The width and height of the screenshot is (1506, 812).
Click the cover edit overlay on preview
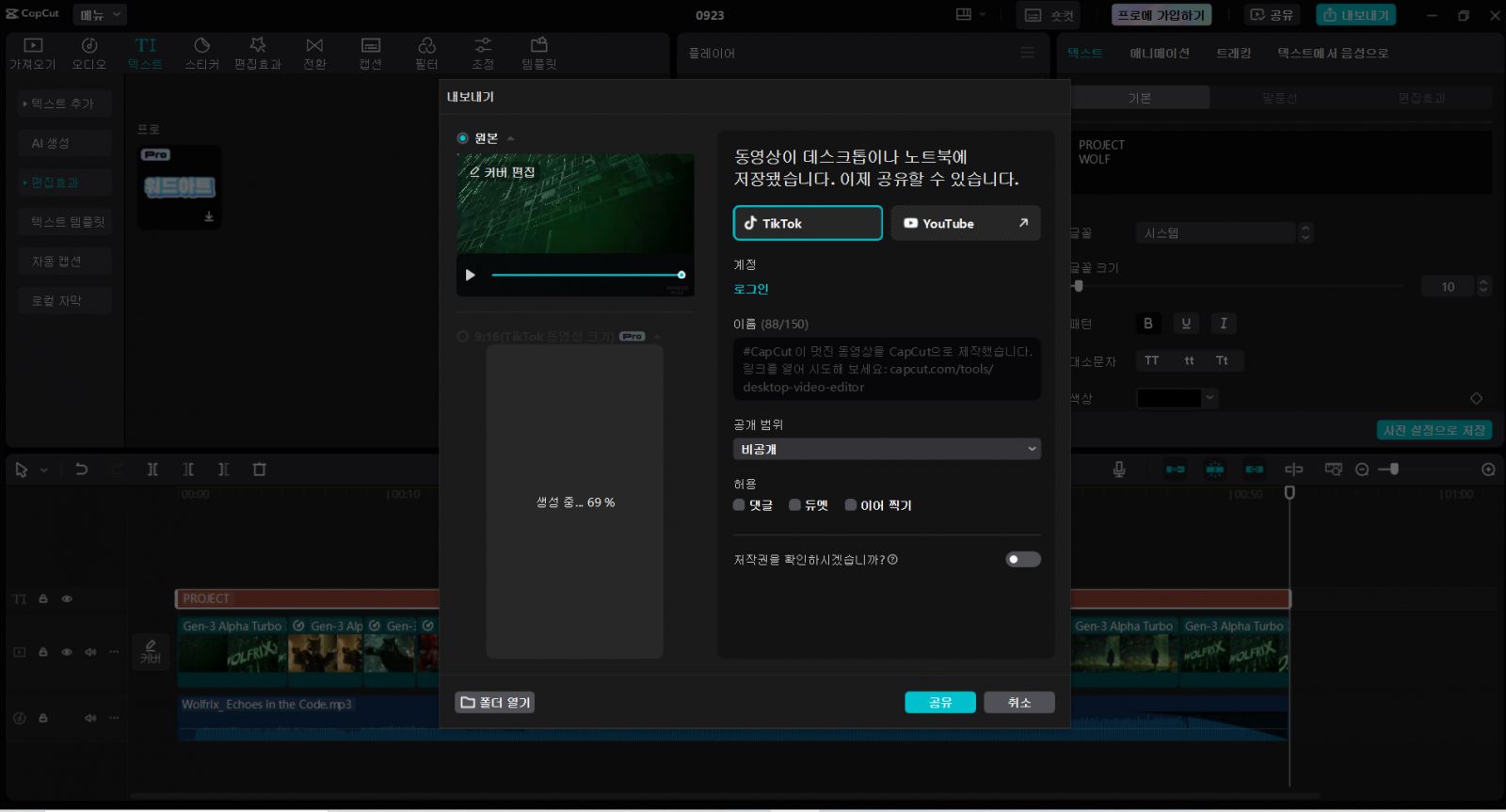502,172
